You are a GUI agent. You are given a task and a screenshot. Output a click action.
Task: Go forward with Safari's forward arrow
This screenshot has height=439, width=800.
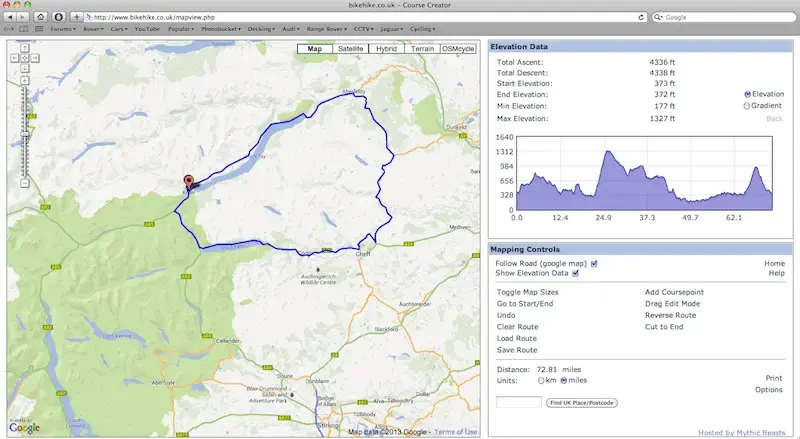(22, 17)
